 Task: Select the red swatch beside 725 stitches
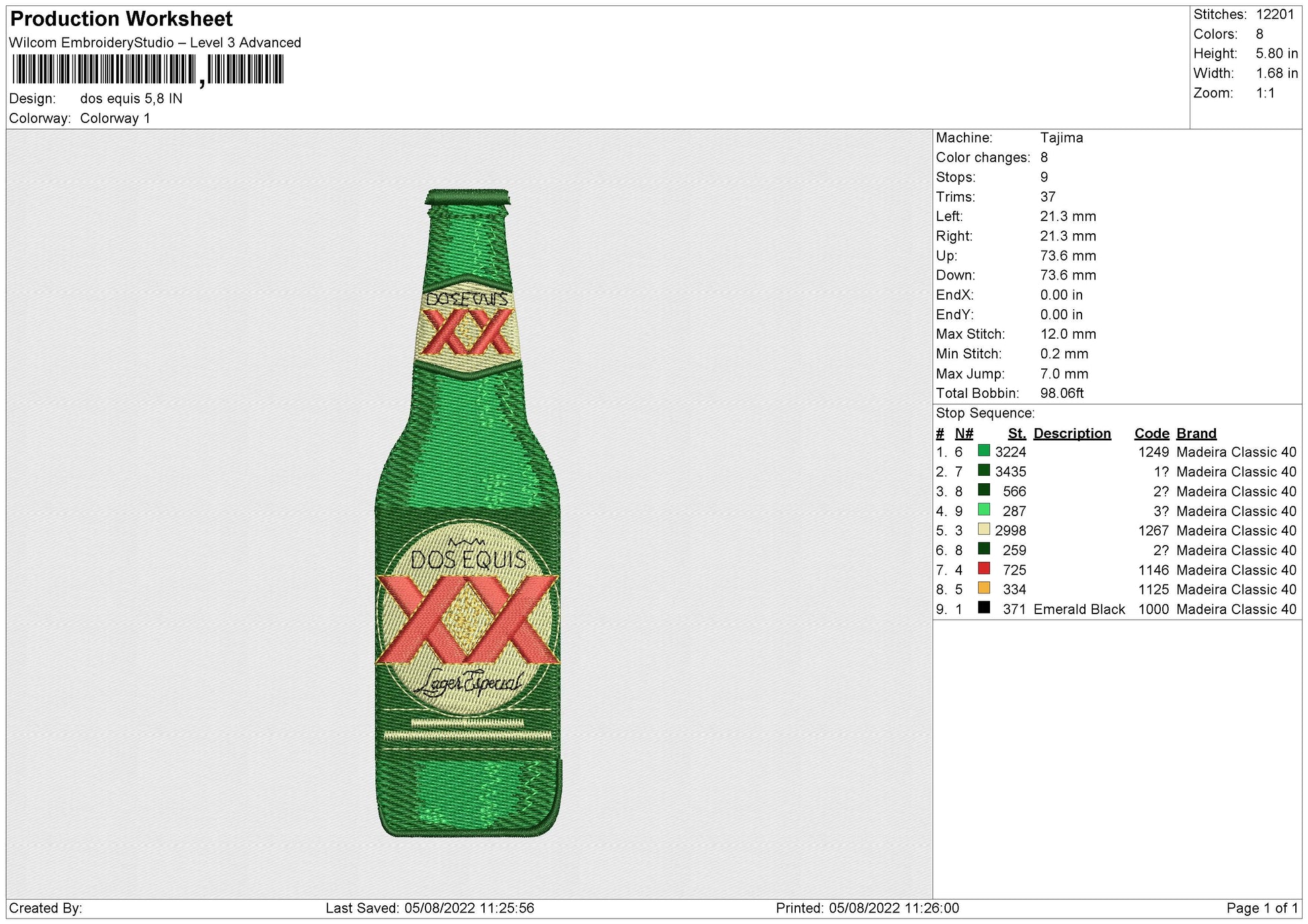(984, 569)
